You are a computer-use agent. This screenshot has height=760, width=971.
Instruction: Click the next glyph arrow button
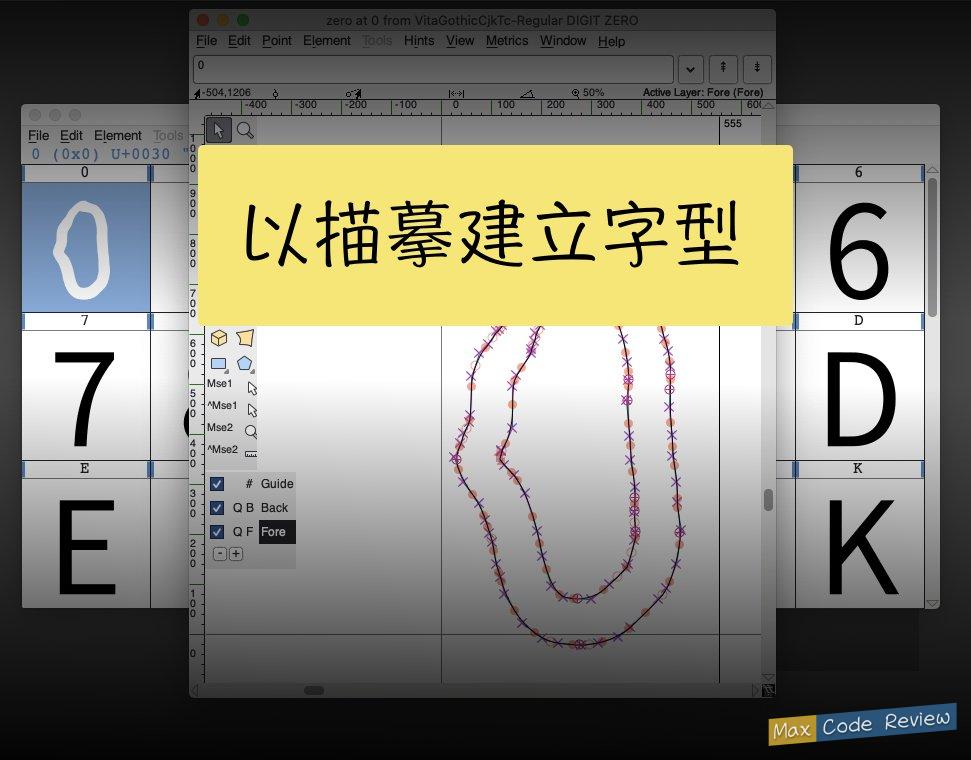(757, 69)
